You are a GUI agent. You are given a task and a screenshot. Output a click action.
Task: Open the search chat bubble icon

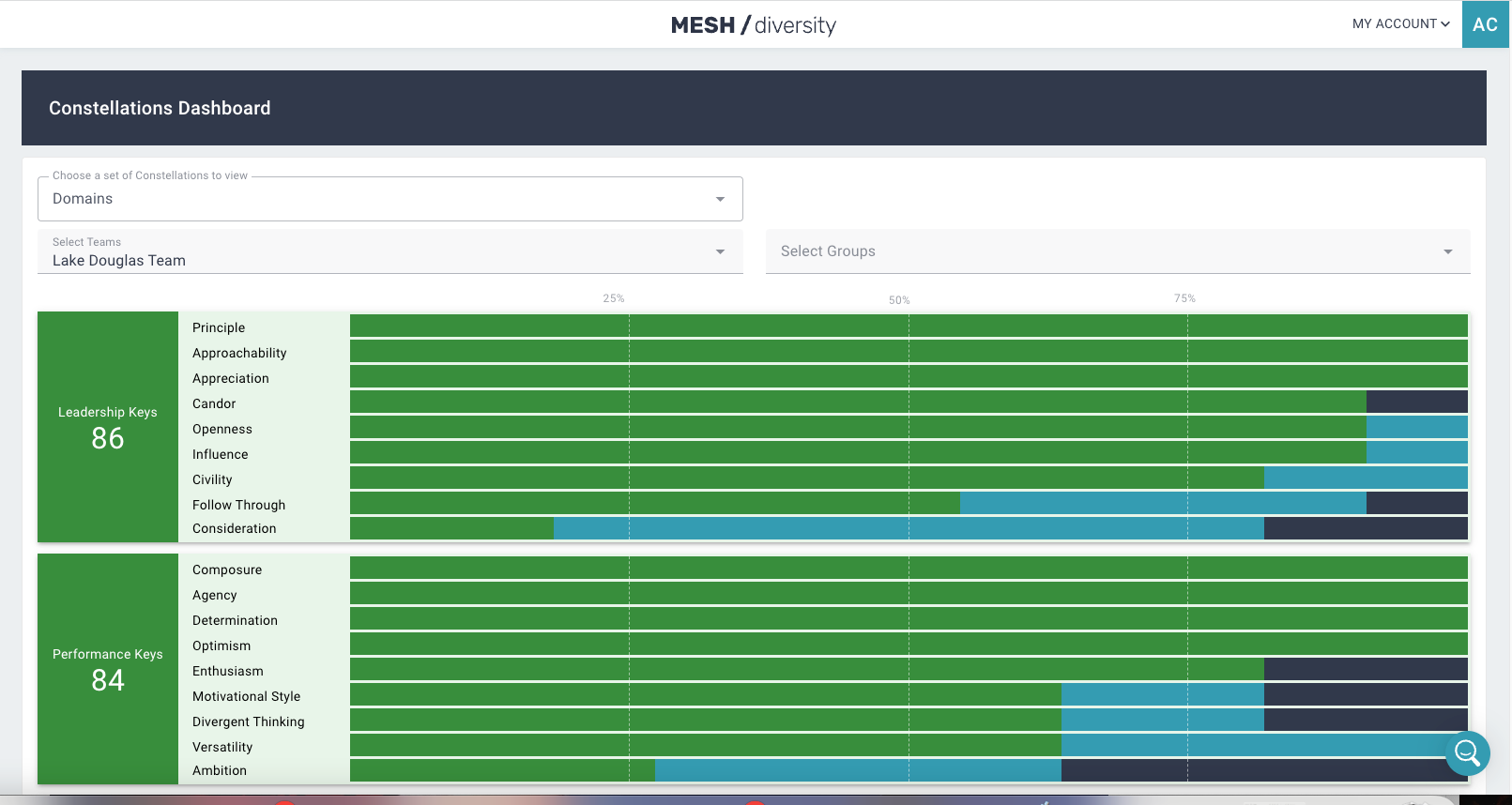[x=1467, y=752]
